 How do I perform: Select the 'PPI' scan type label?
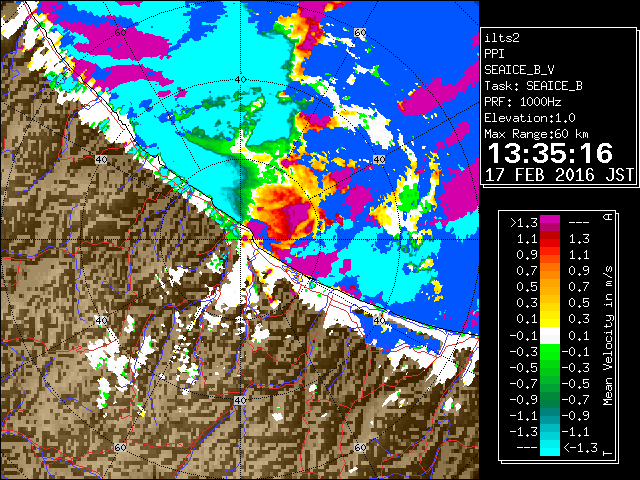pyautogui.click(x=494, y=54)
